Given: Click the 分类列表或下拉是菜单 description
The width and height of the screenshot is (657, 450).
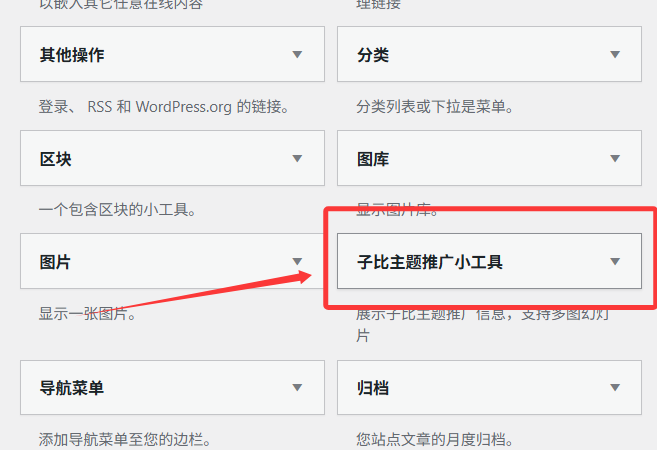Looking at the screenshot, I should (435, 106).
